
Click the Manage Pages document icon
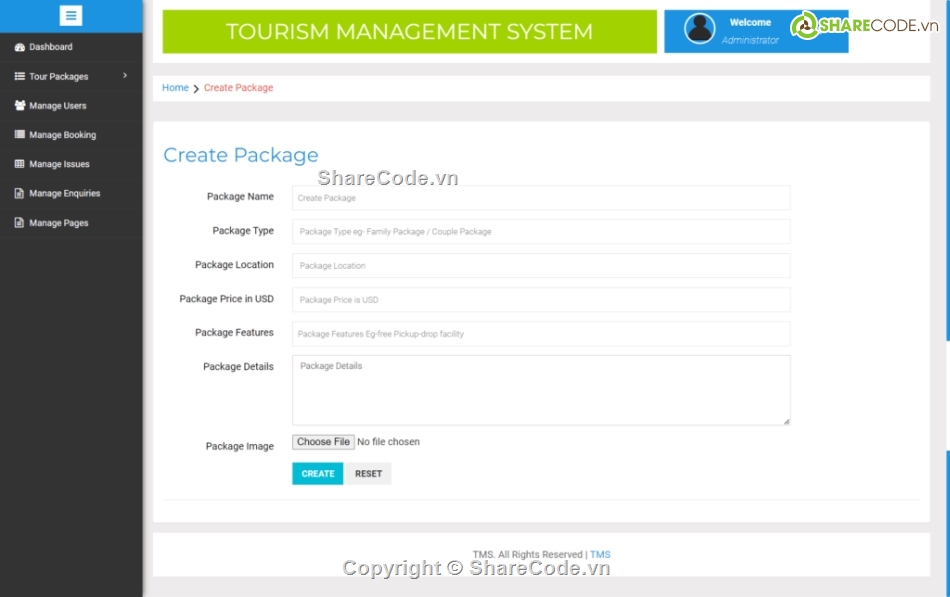point(19,223)
